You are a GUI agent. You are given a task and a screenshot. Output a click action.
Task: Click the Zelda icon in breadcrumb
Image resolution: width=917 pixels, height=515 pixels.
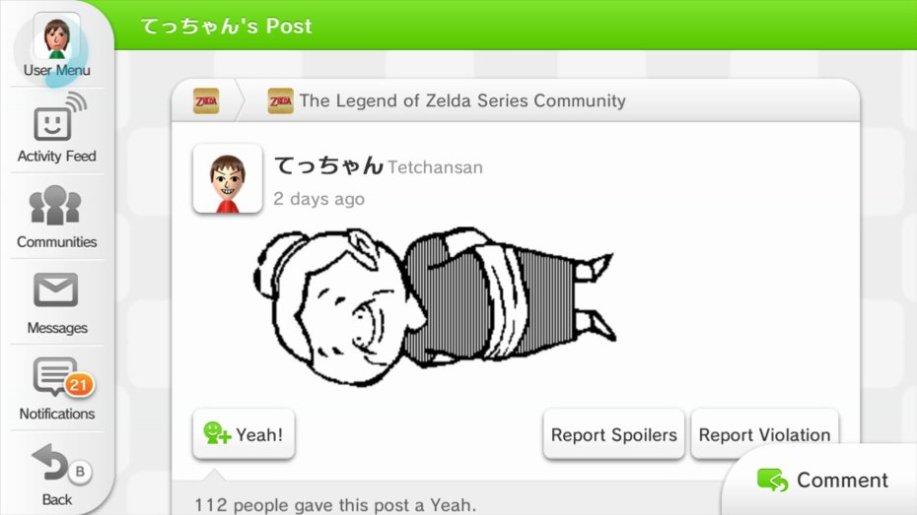206,101
